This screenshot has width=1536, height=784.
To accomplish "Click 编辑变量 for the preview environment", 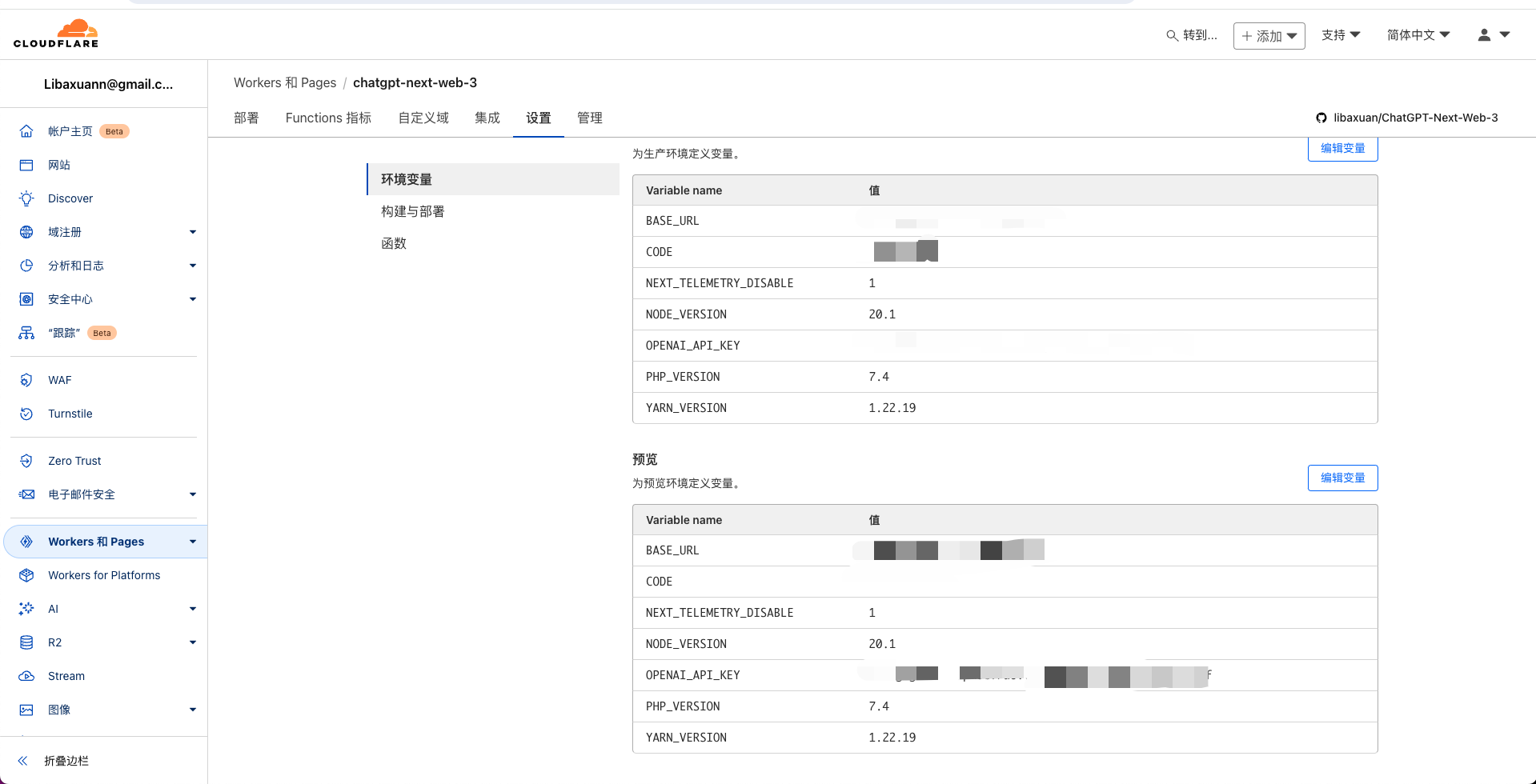I will [1342, 478].
